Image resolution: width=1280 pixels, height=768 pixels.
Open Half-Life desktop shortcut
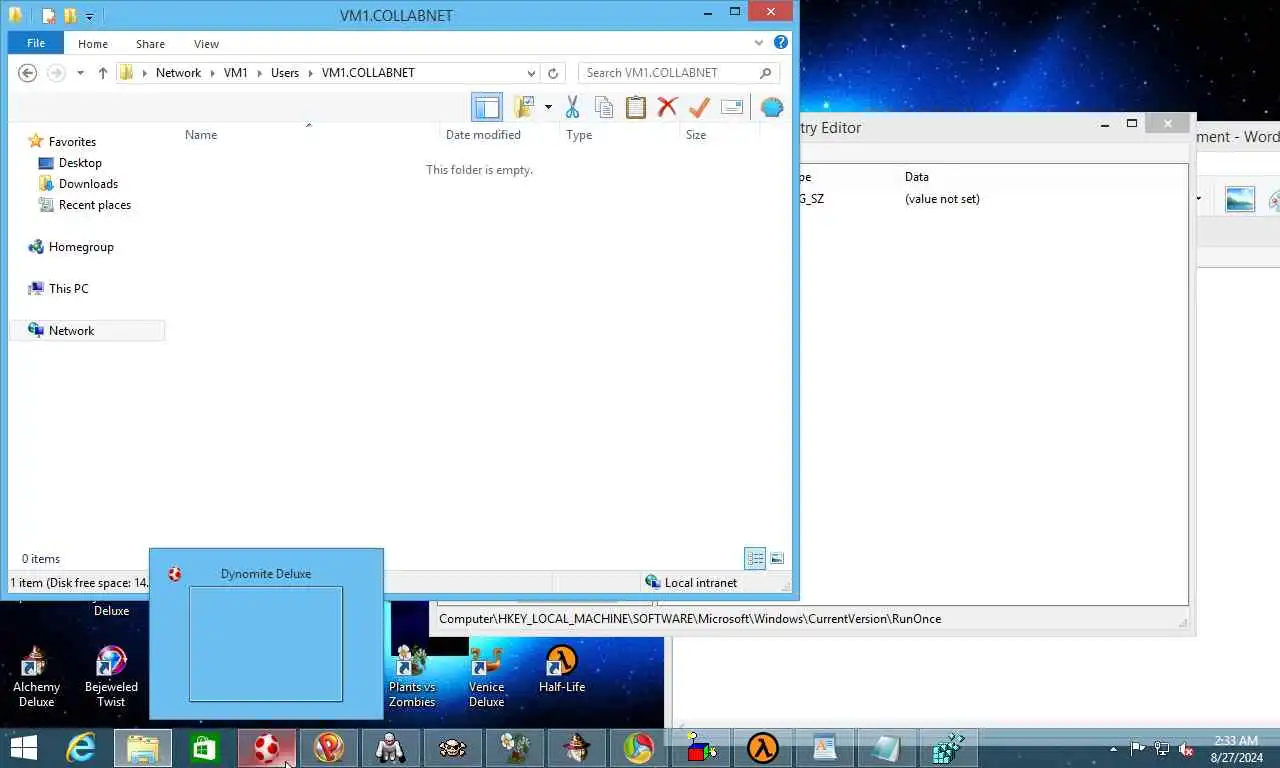pyautogui.click(x=562, y=670)
